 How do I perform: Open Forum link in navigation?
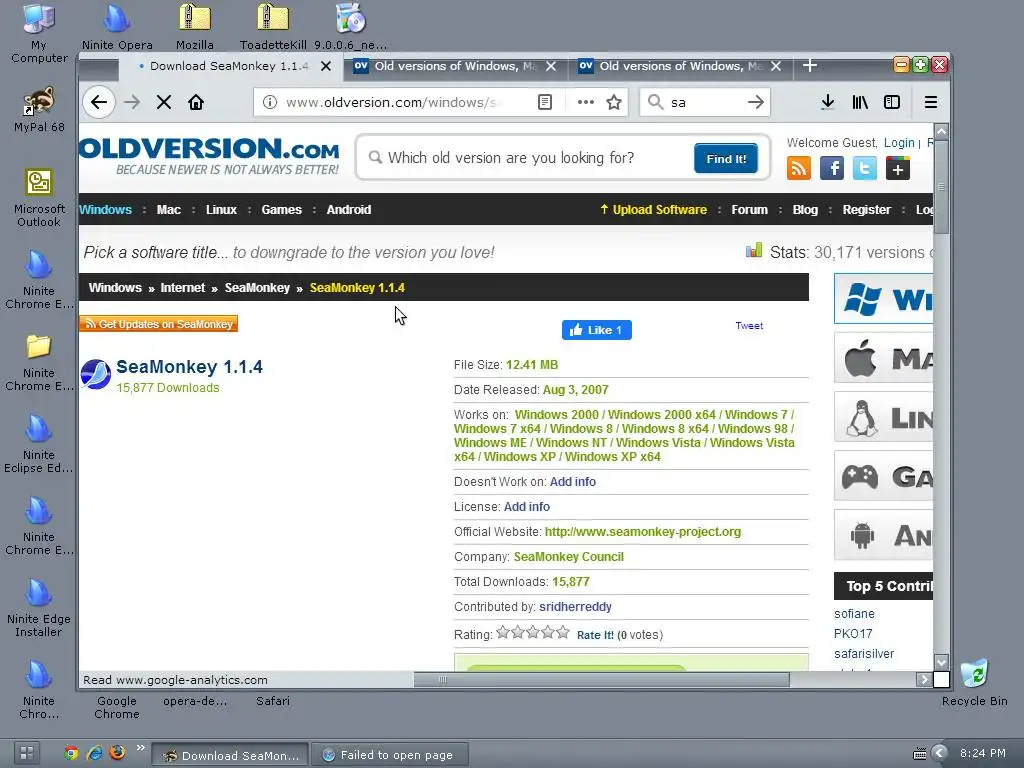point(749,210)
